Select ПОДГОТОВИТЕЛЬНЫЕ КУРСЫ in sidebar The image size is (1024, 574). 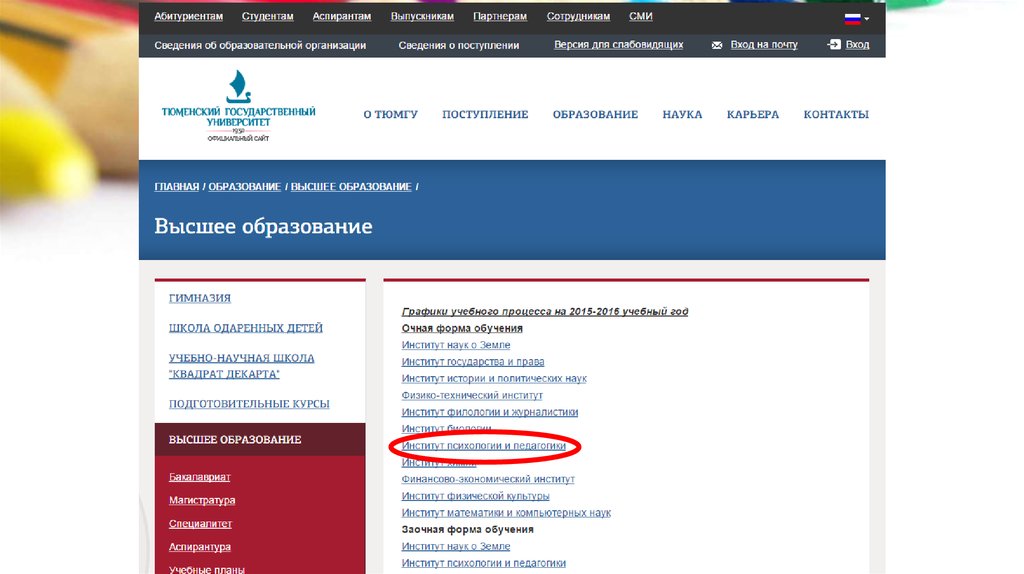point(249,404)
